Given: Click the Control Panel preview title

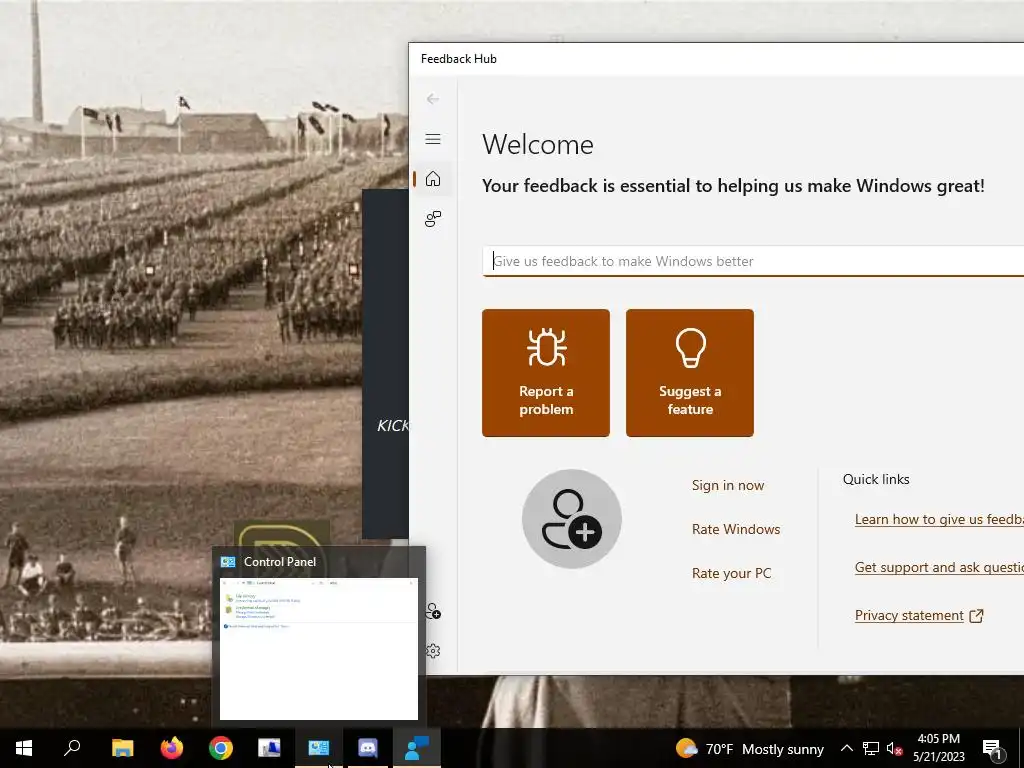Looking at the screenshot, I should tap(280, 562).
